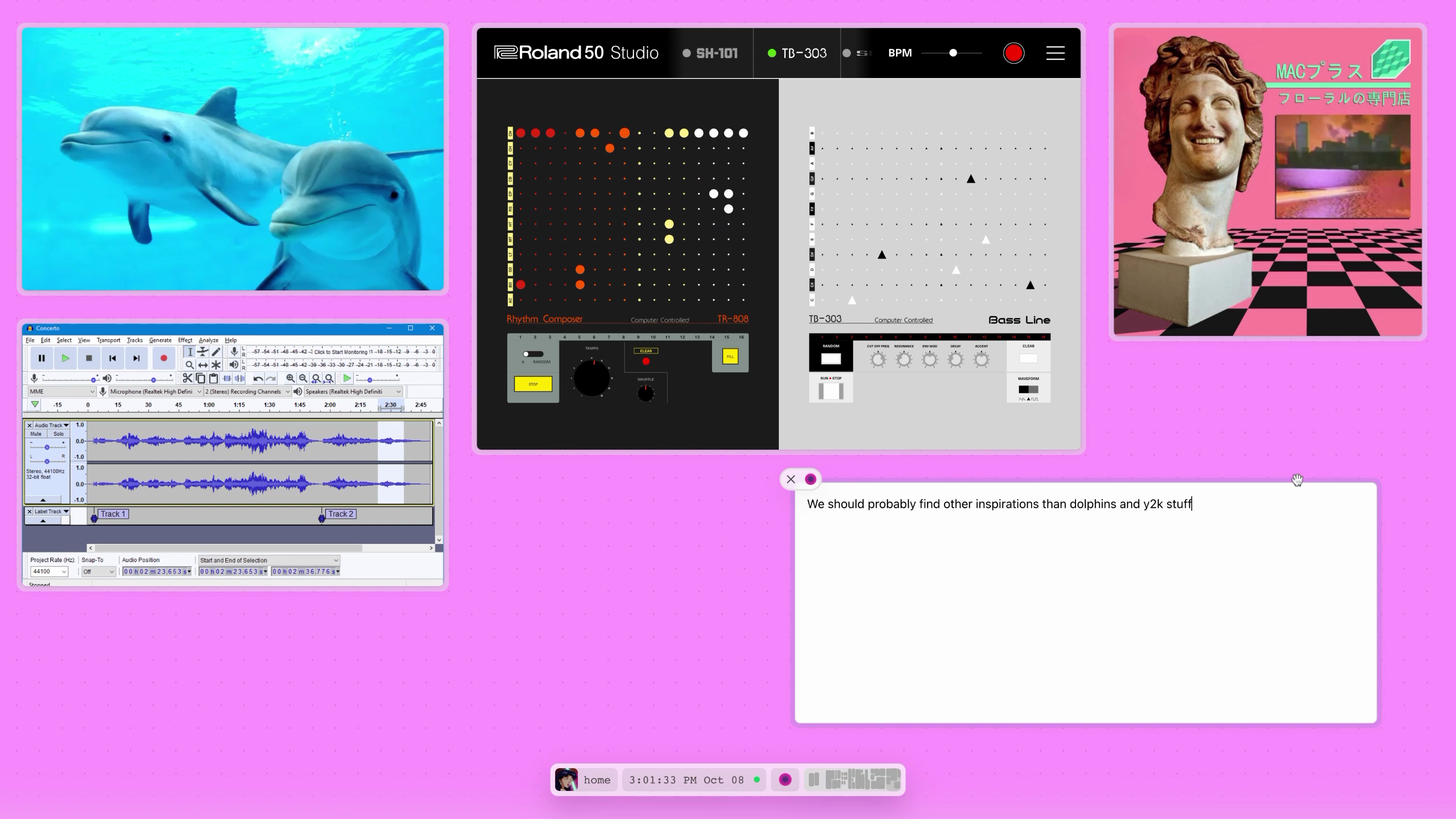Open the Label Track name dropdown
This screenshot has width=1456, height=819.
pos(51,512)
